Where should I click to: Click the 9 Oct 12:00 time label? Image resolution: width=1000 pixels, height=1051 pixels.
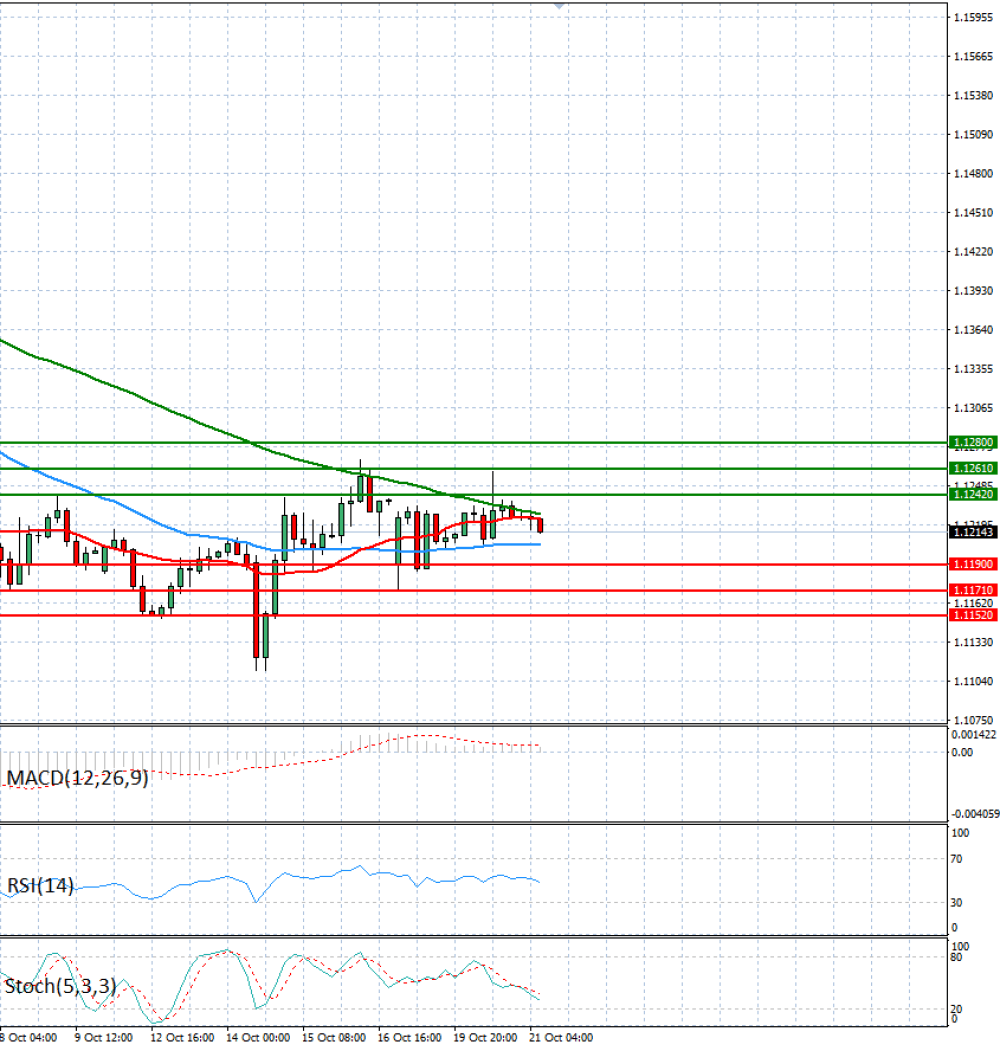pos(104,1038)
